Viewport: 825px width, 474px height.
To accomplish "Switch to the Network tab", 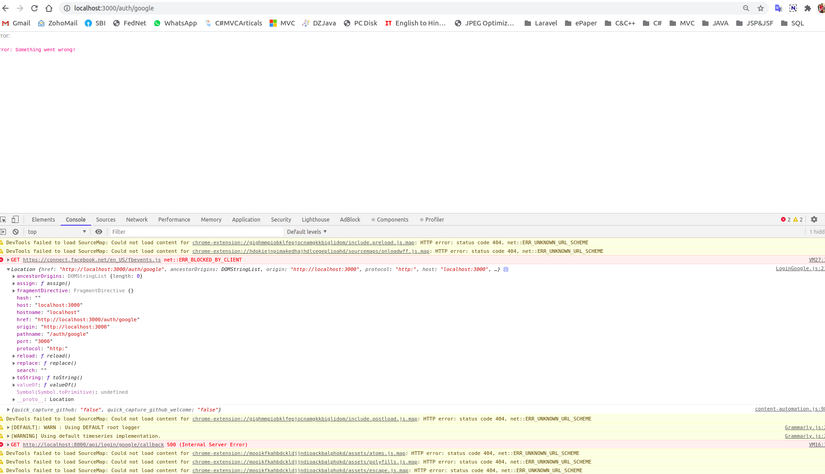I will (137, 219).
